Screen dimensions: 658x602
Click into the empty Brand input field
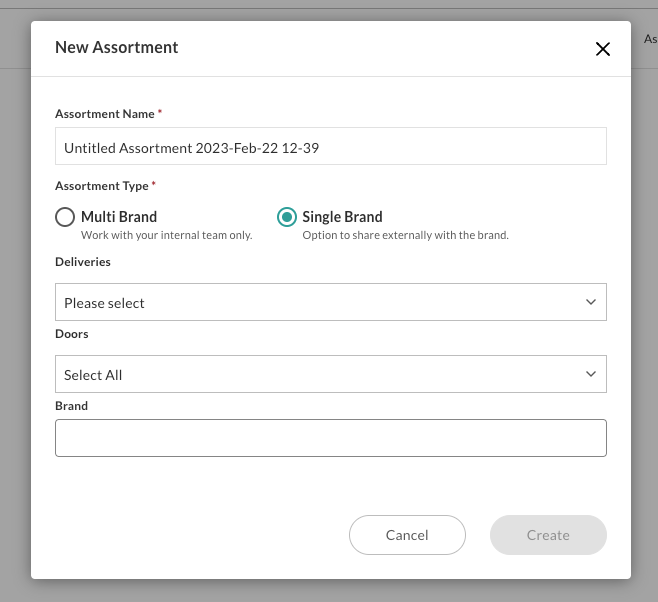[x=330, y=438]
